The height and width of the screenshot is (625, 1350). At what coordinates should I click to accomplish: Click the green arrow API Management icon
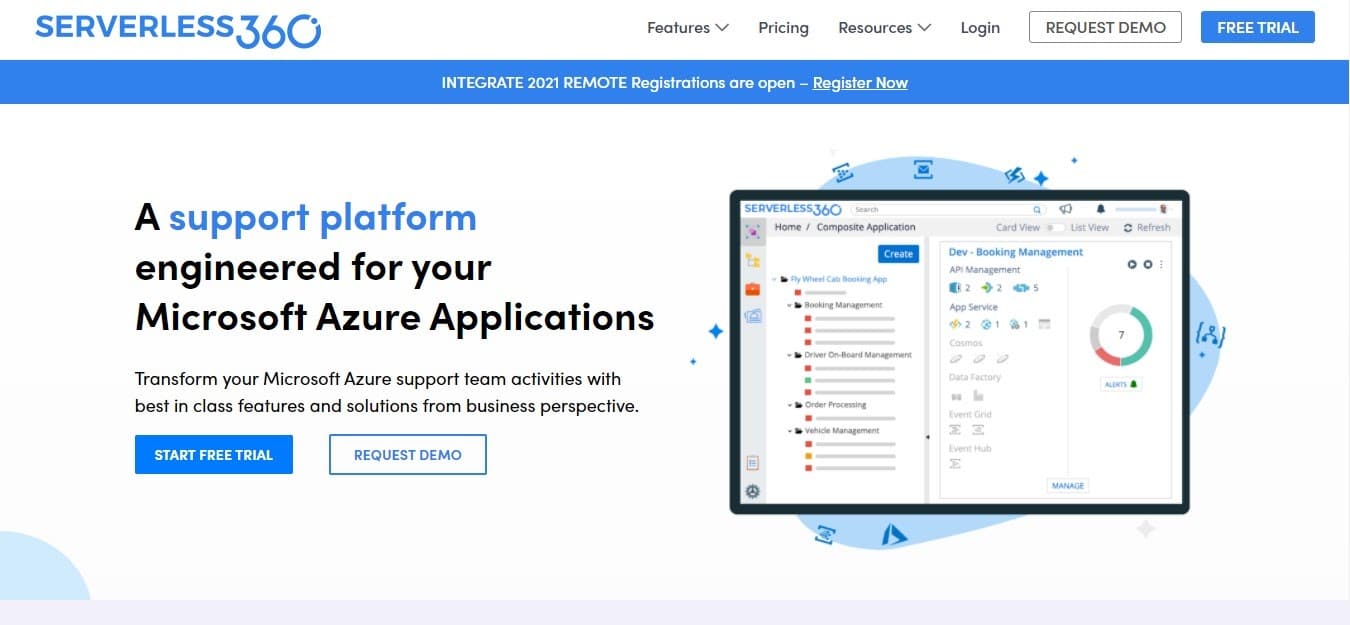pyautogui.click(x=986, y=288)
